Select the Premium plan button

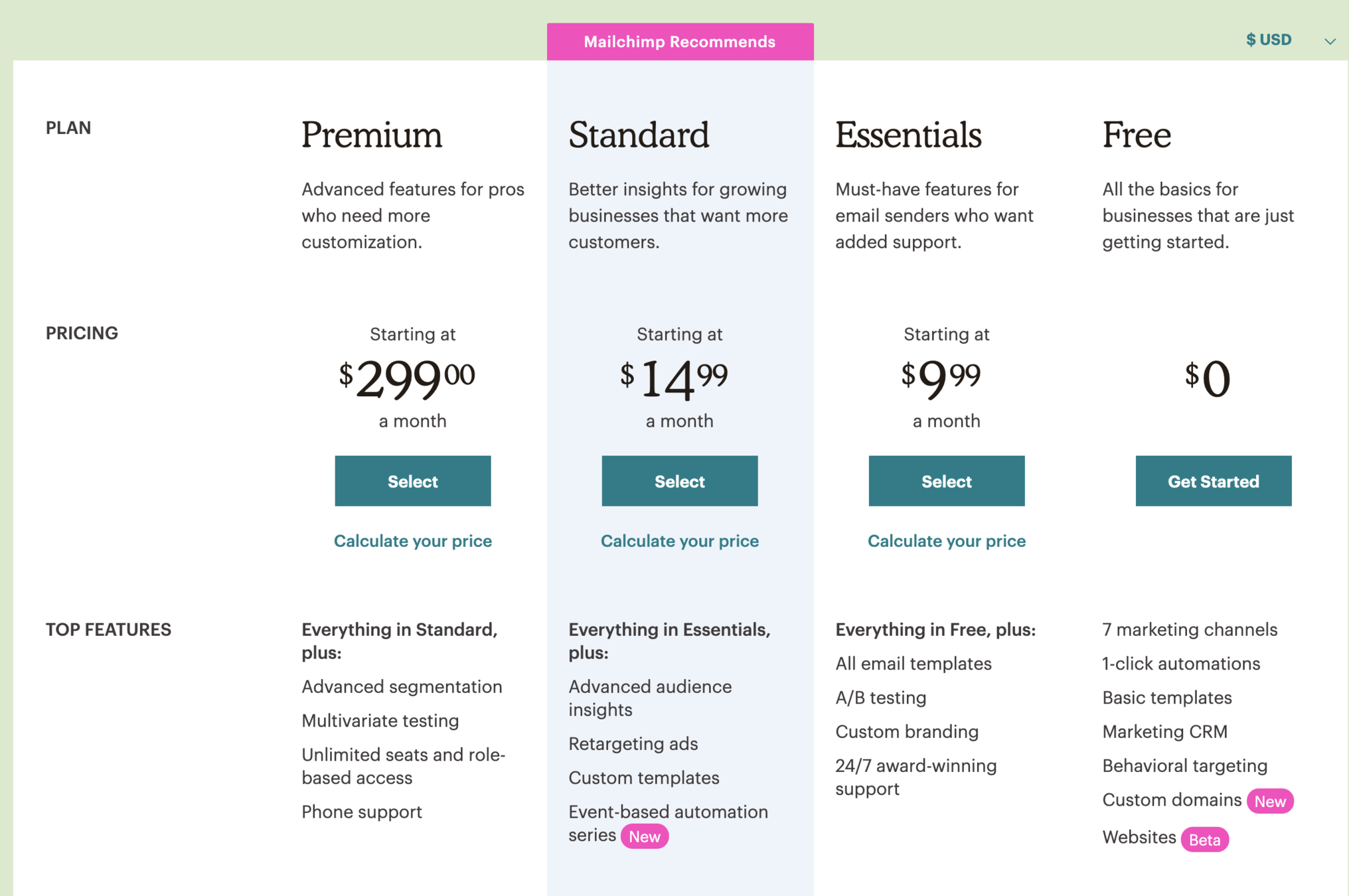[x=412, y=481]
